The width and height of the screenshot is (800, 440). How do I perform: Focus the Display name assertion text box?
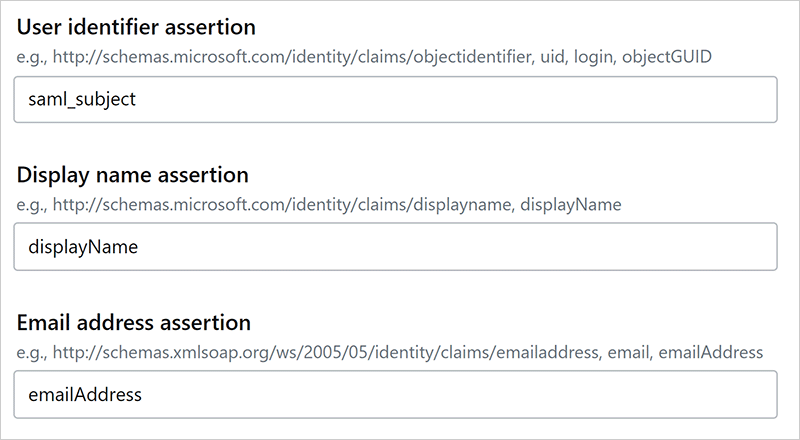pos(395,247)
